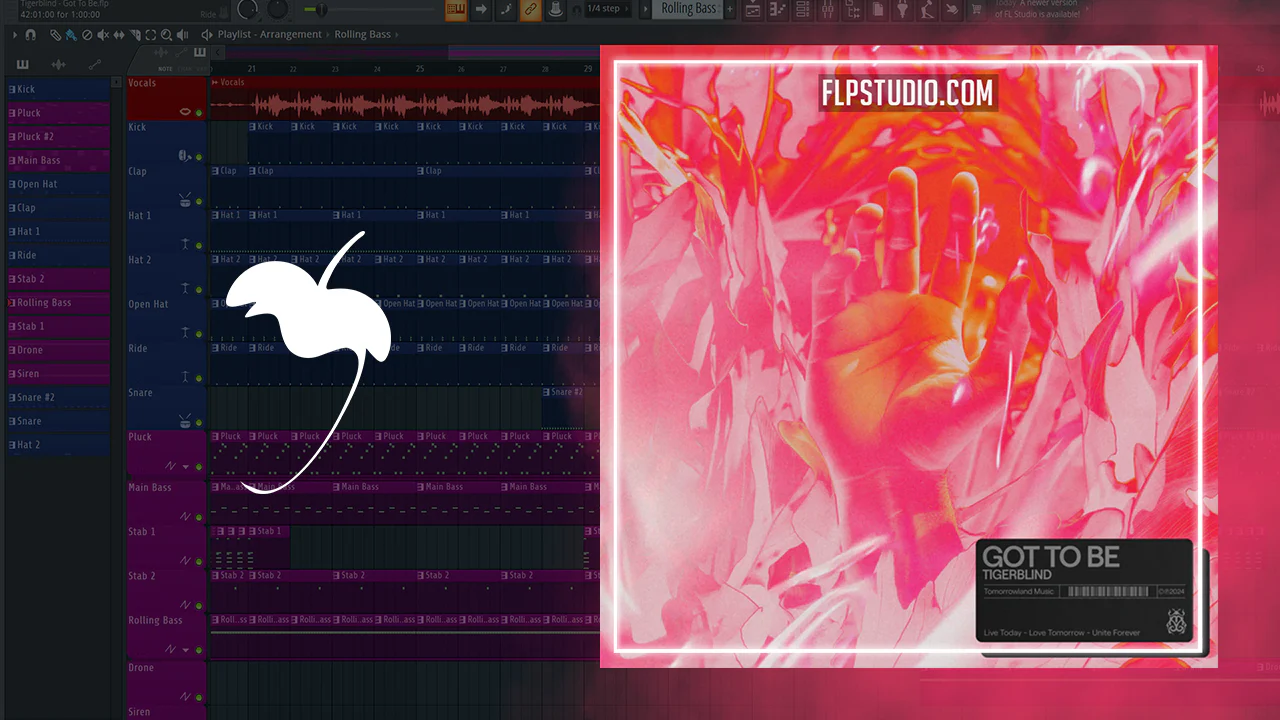Image resolution: width=1280 pixels, height=720 pixels.
Task: Click the Vocals track lips icon
Action: [x=185, y=112]
